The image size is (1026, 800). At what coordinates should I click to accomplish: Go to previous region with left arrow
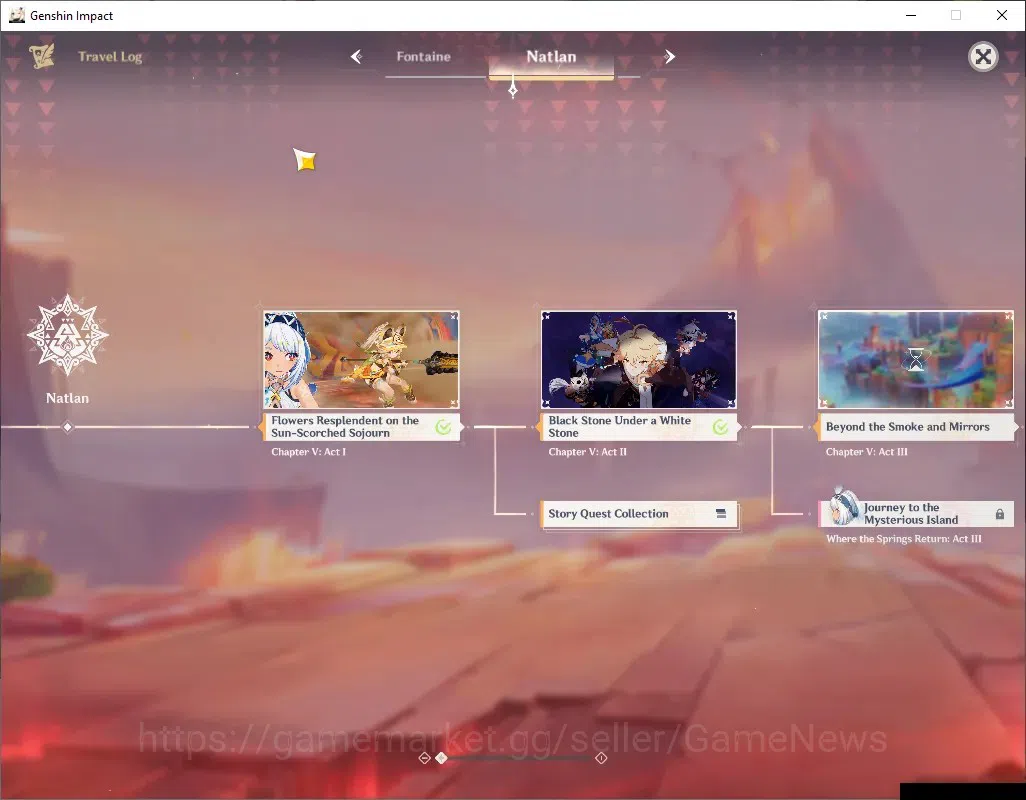click(356, 57)
